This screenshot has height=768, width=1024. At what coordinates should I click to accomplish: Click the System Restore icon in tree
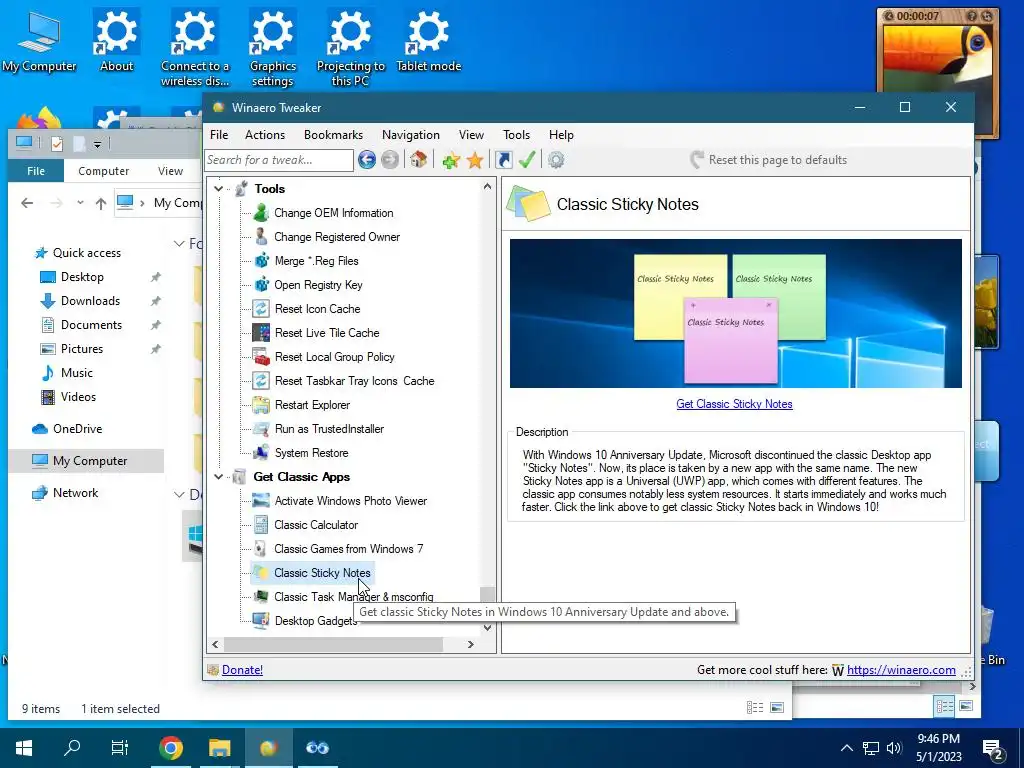[x=261, y=453]
